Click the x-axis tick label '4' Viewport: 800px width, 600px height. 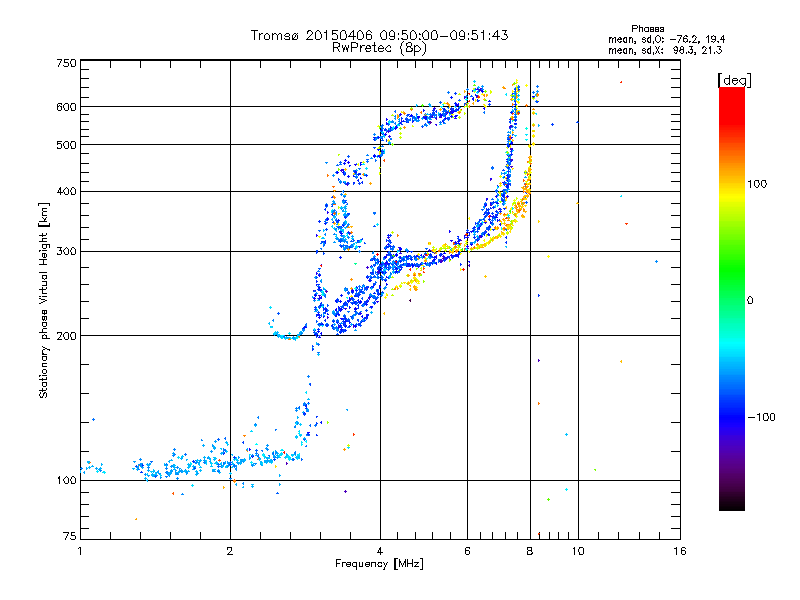point(380,551)
